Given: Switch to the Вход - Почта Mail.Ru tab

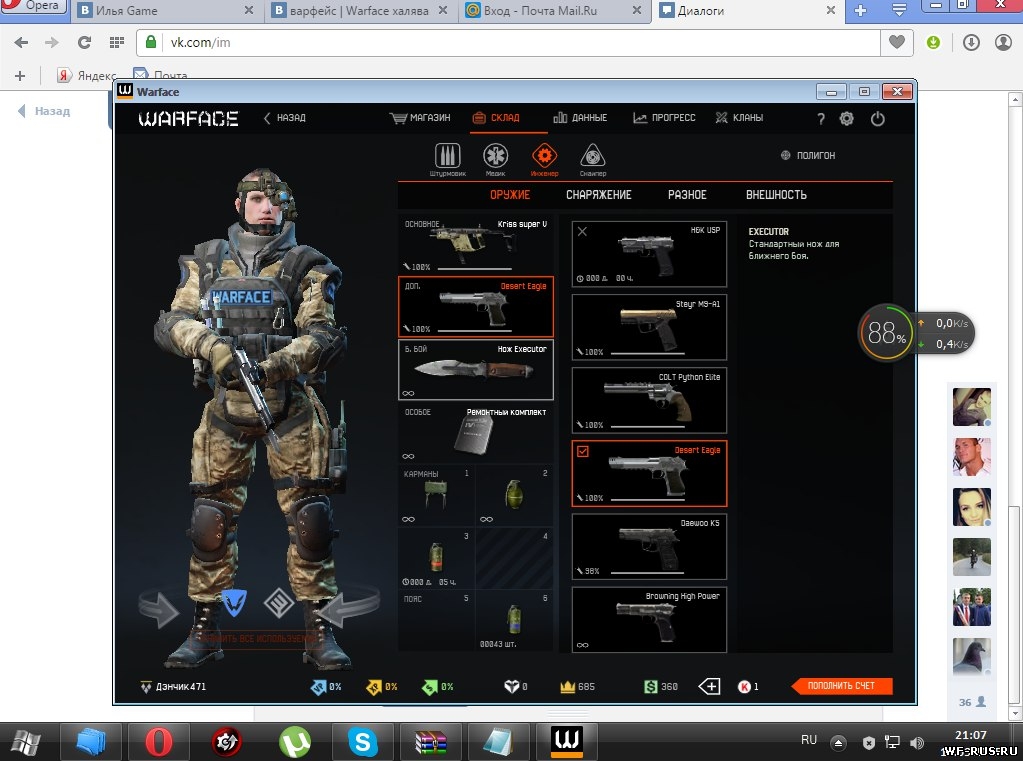Looking at the screenshot, I should pyautogui.click(x=553, y=10).
